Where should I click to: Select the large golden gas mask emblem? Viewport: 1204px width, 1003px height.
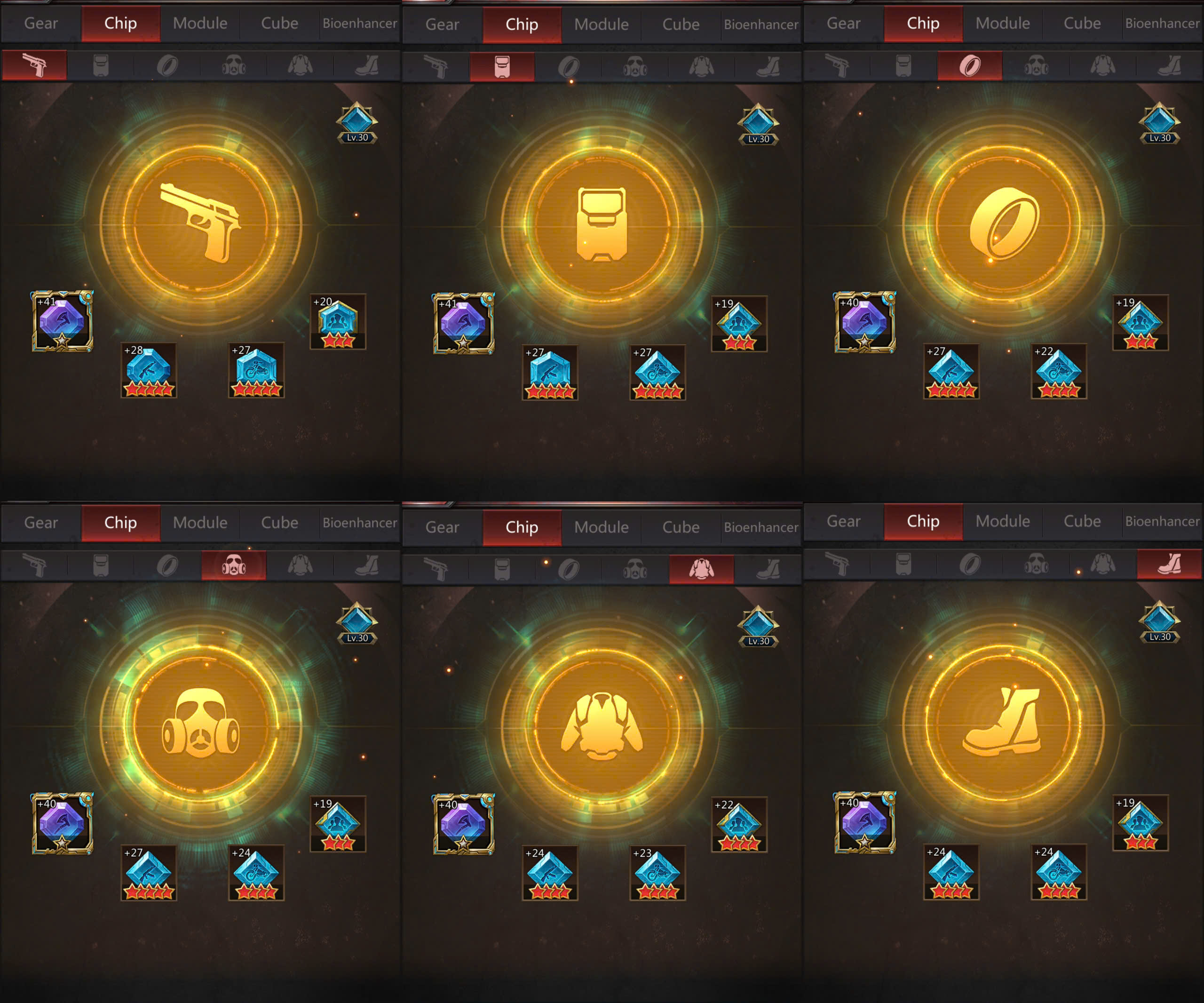point(201,724)
